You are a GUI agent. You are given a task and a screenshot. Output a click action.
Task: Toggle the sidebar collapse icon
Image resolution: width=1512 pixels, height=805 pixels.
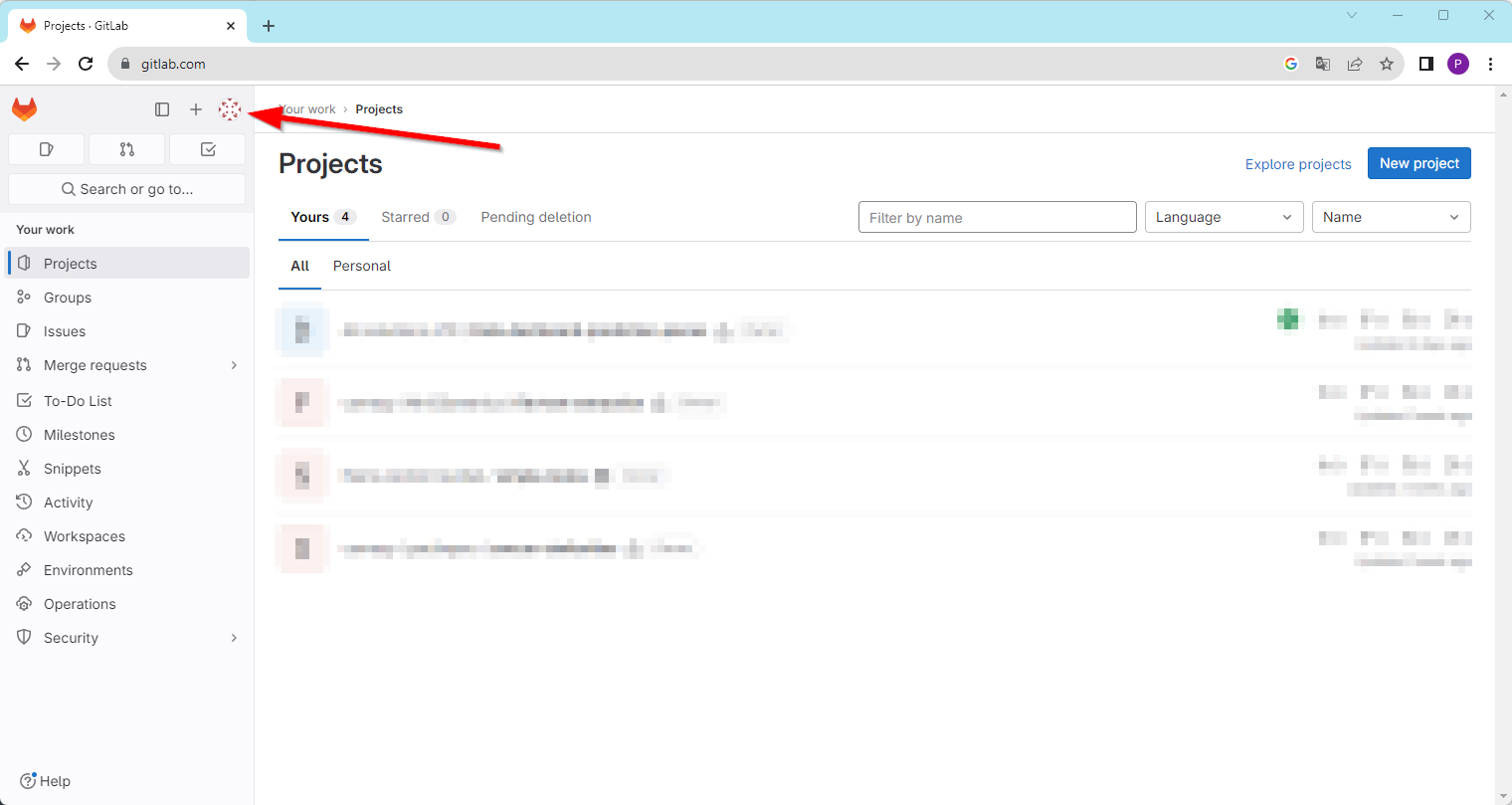pyautogui.click(x=162, y=109)
